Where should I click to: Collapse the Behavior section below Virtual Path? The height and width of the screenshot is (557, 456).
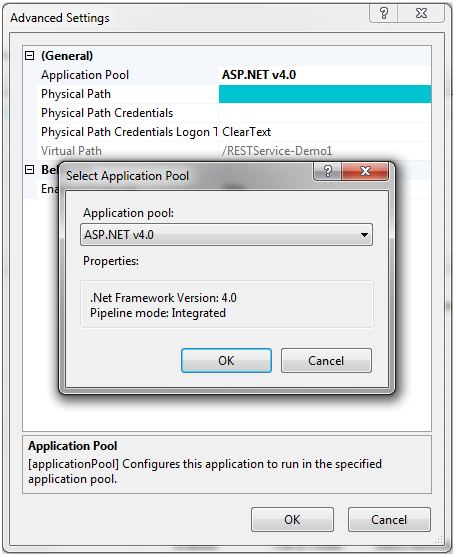(x=29, y=170)
